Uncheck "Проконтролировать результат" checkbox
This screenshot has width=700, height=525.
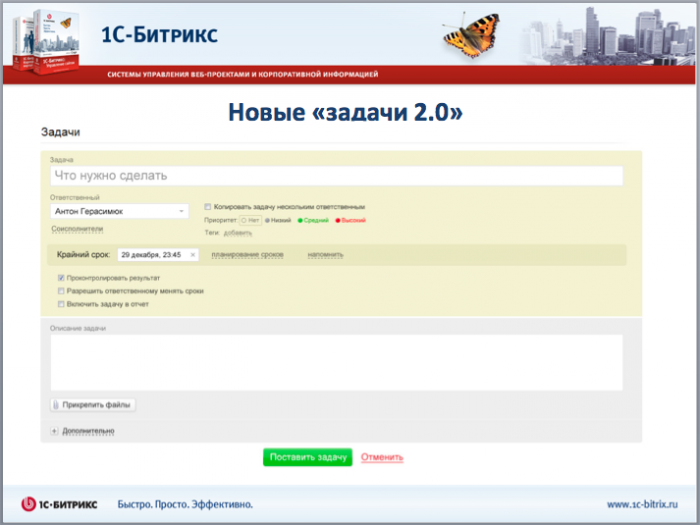(x=61, y=278)
